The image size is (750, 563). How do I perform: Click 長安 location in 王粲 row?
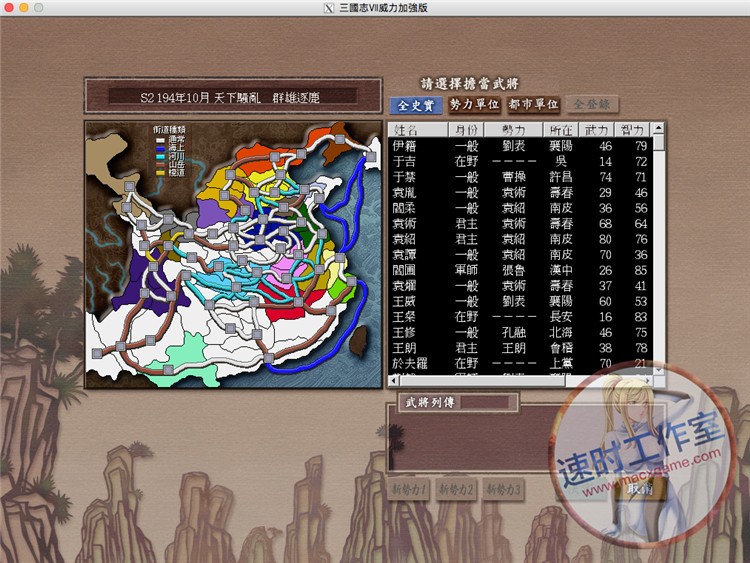pyautogui.click(x=561, y=317)
